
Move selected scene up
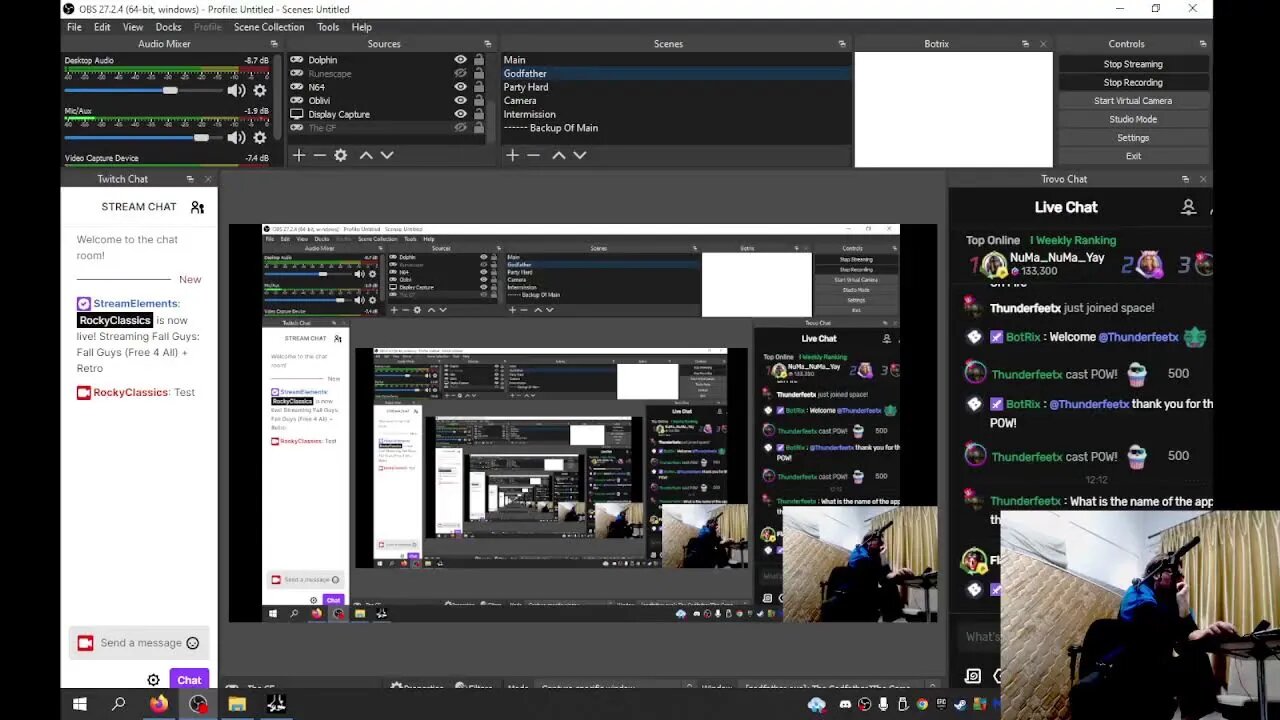pos(559,155)
